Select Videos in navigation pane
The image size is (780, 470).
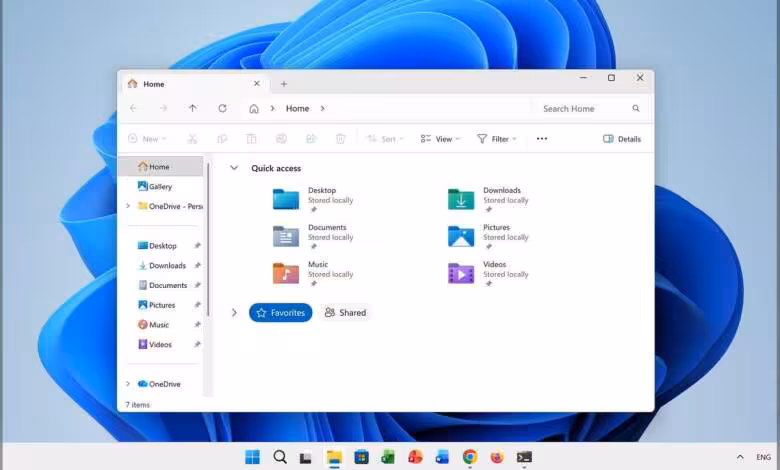(161, 344)
